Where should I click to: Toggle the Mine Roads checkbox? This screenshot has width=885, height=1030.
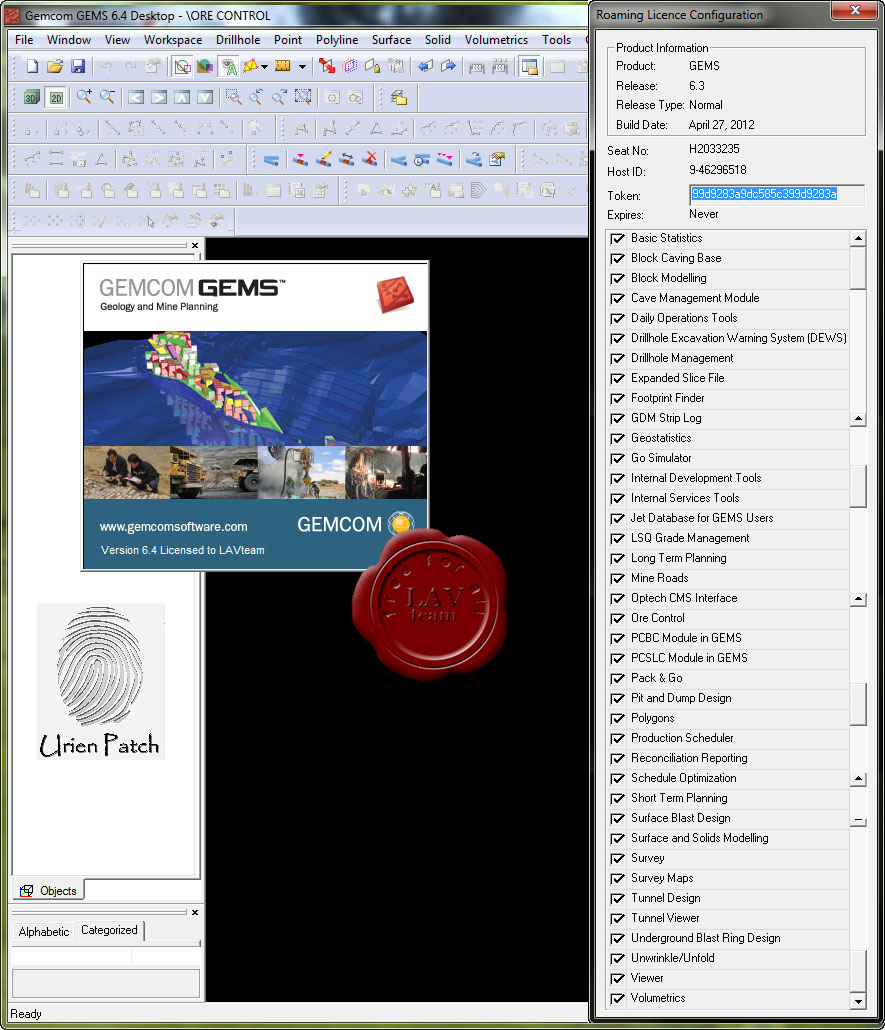tap(617, 579)
